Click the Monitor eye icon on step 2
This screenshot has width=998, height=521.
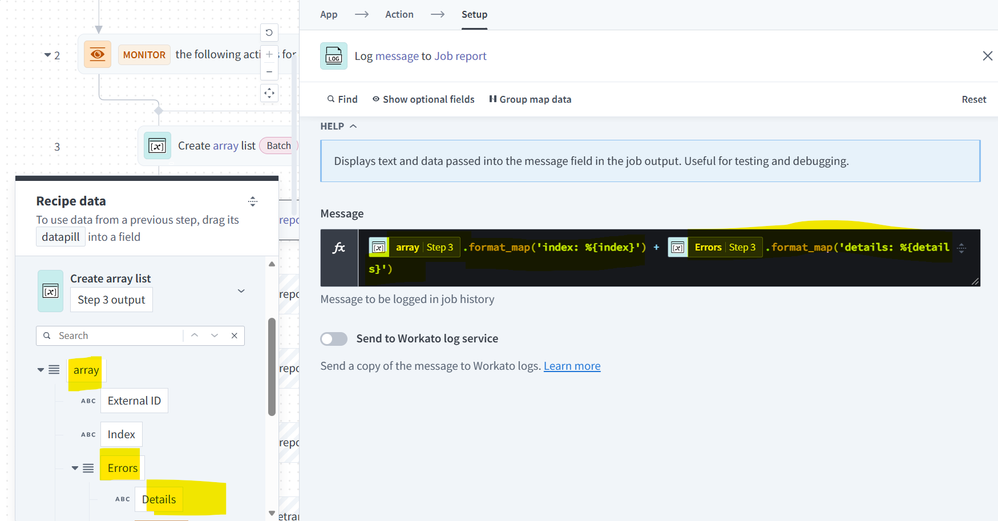point(97,55)
